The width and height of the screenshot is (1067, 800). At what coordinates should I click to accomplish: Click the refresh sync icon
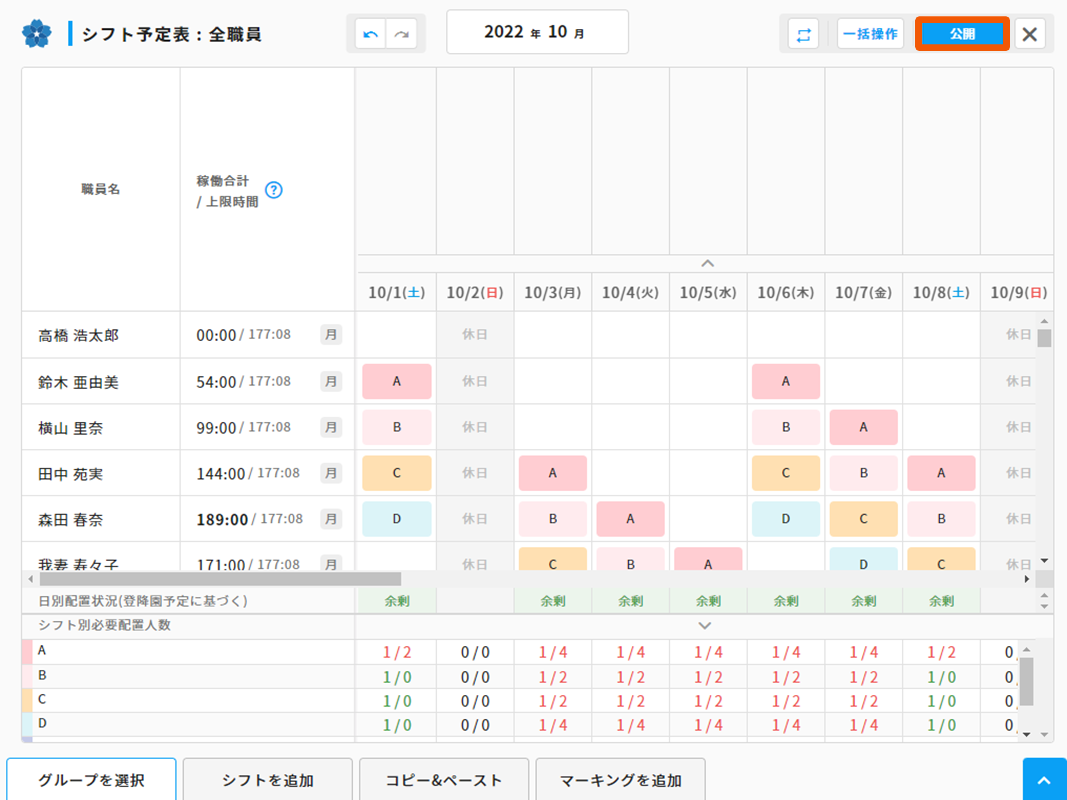click(x=802, y=34)
